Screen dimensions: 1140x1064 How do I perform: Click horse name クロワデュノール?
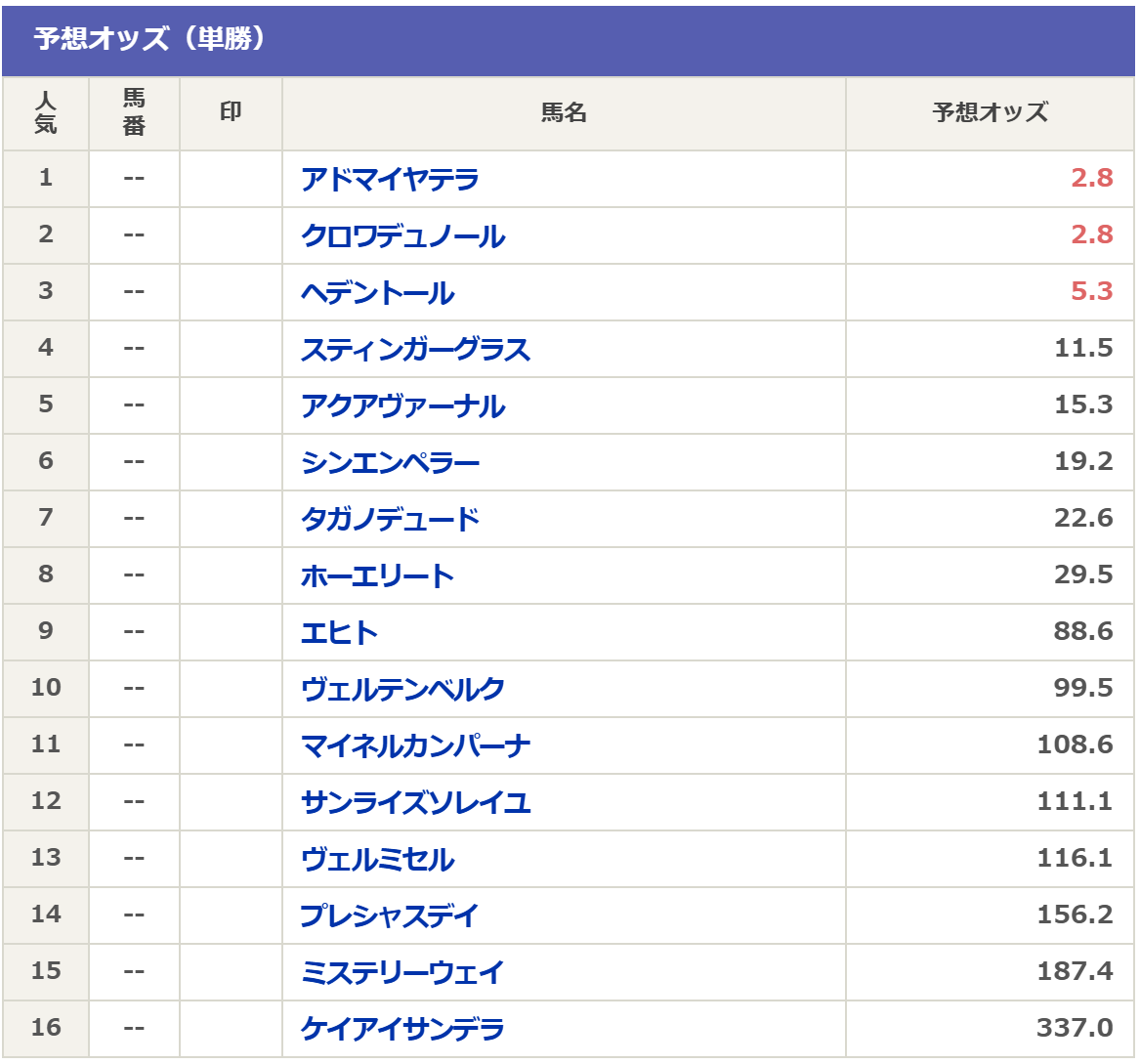pos(402,235)
